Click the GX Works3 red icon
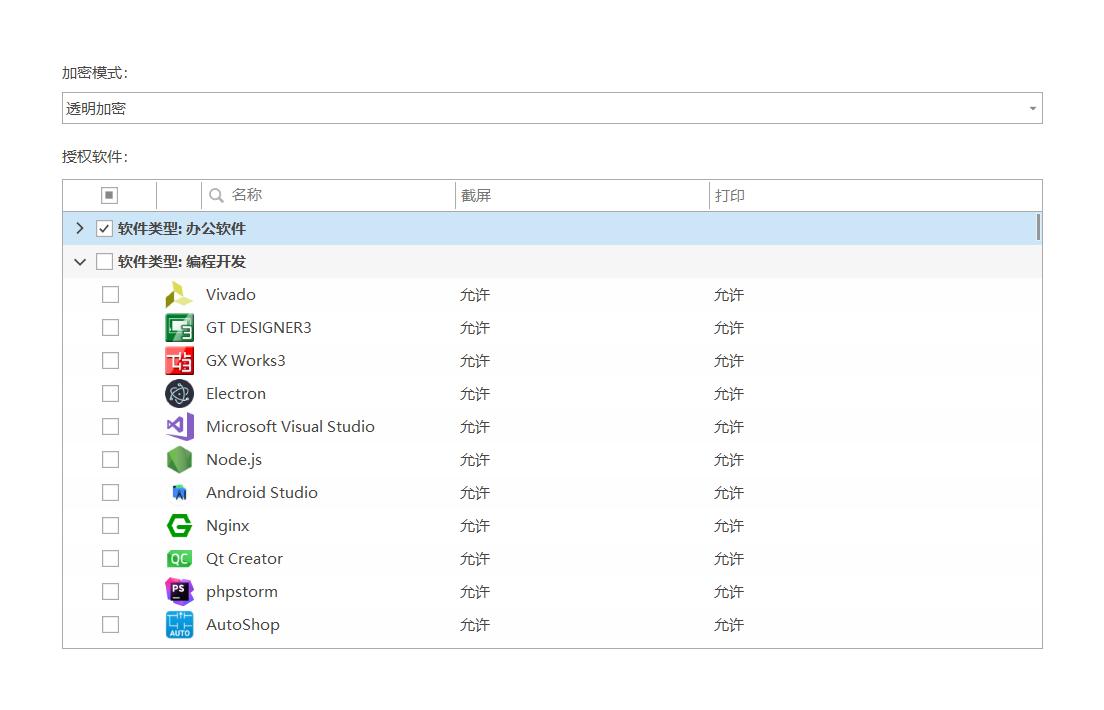 (x=179, y=361)
